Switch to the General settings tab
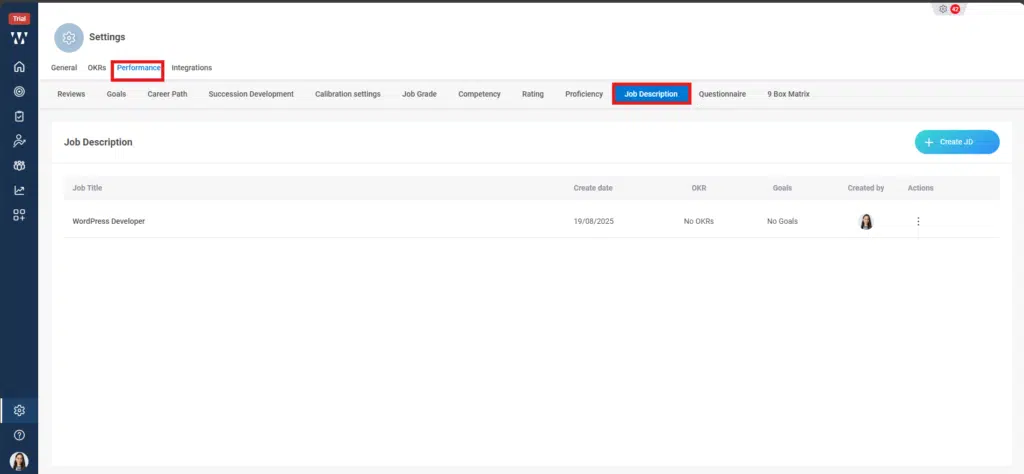The width and height of the screenshot is (1024, 474). (64, 68)
